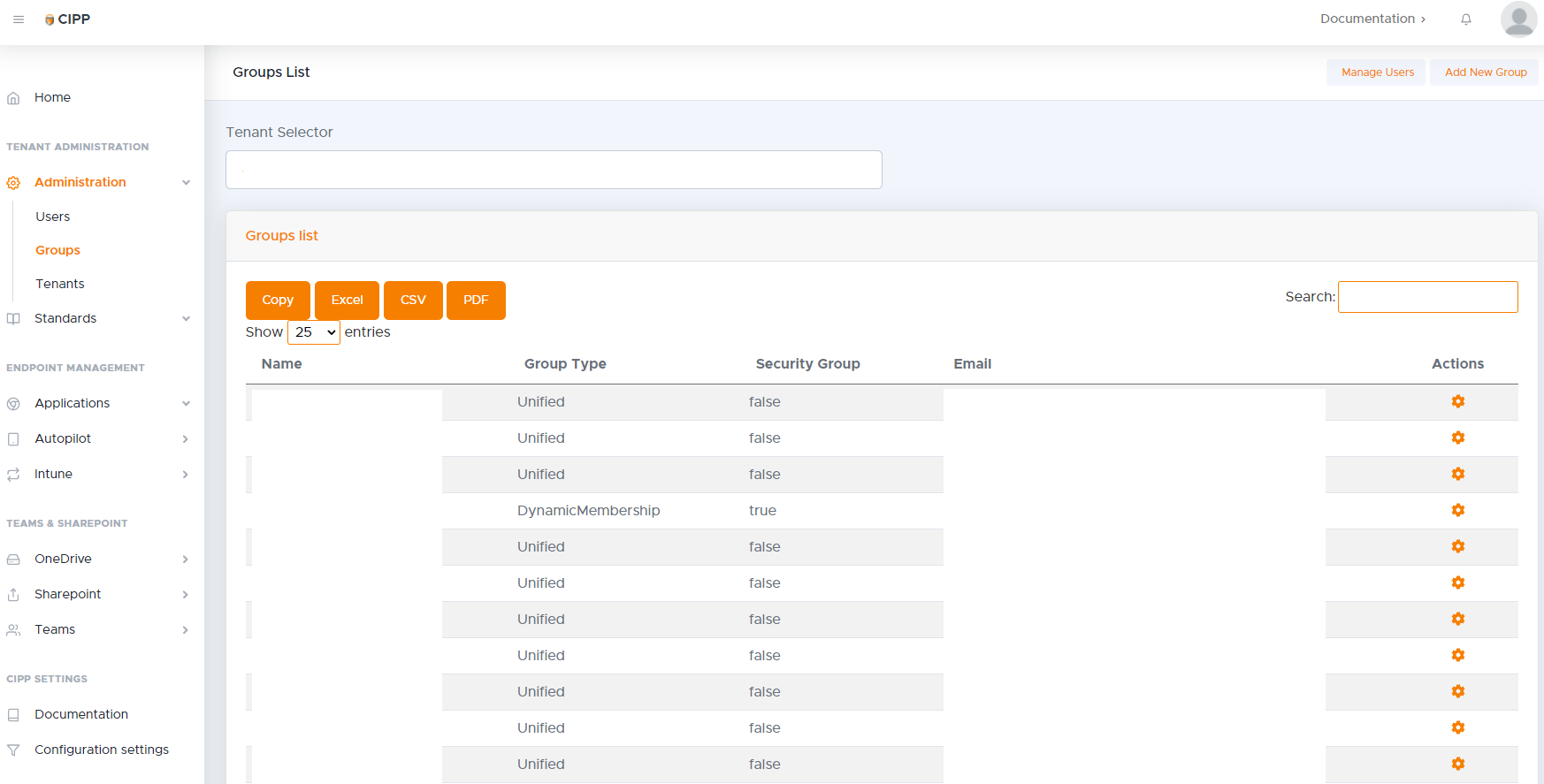This screenshot has height=784, width=1544.
Task: Click the Home sidebar icon
Action: click(13, 98)
